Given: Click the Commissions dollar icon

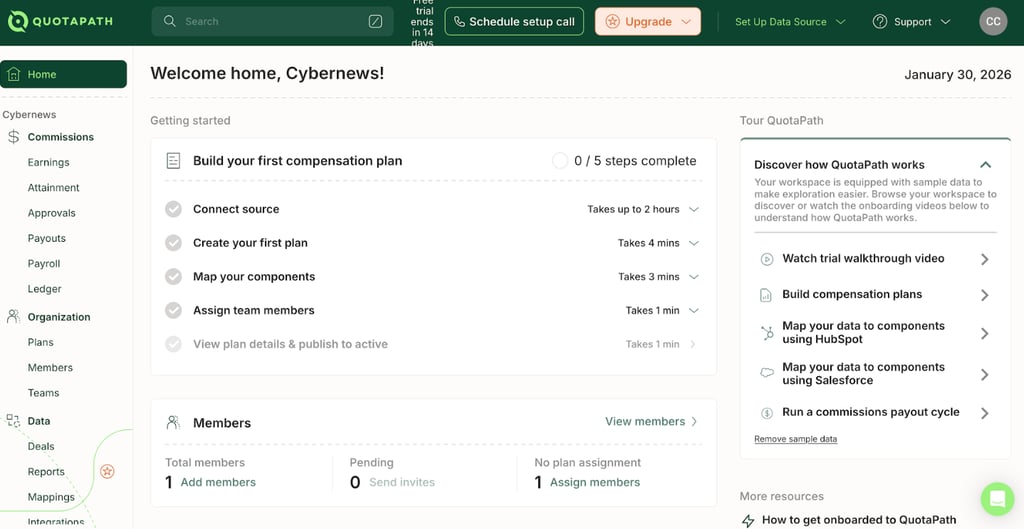Looking at the screenshot, I should 13,137.
